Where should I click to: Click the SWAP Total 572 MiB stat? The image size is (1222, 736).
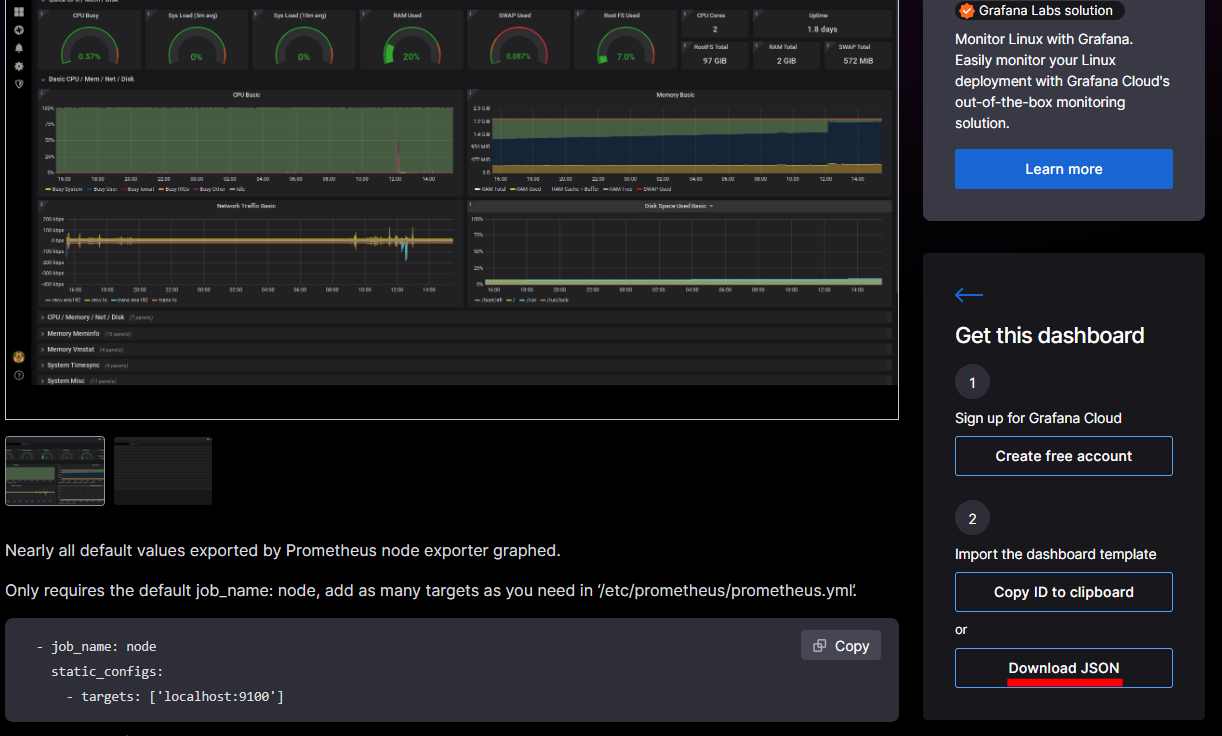(x=857, y=55)
